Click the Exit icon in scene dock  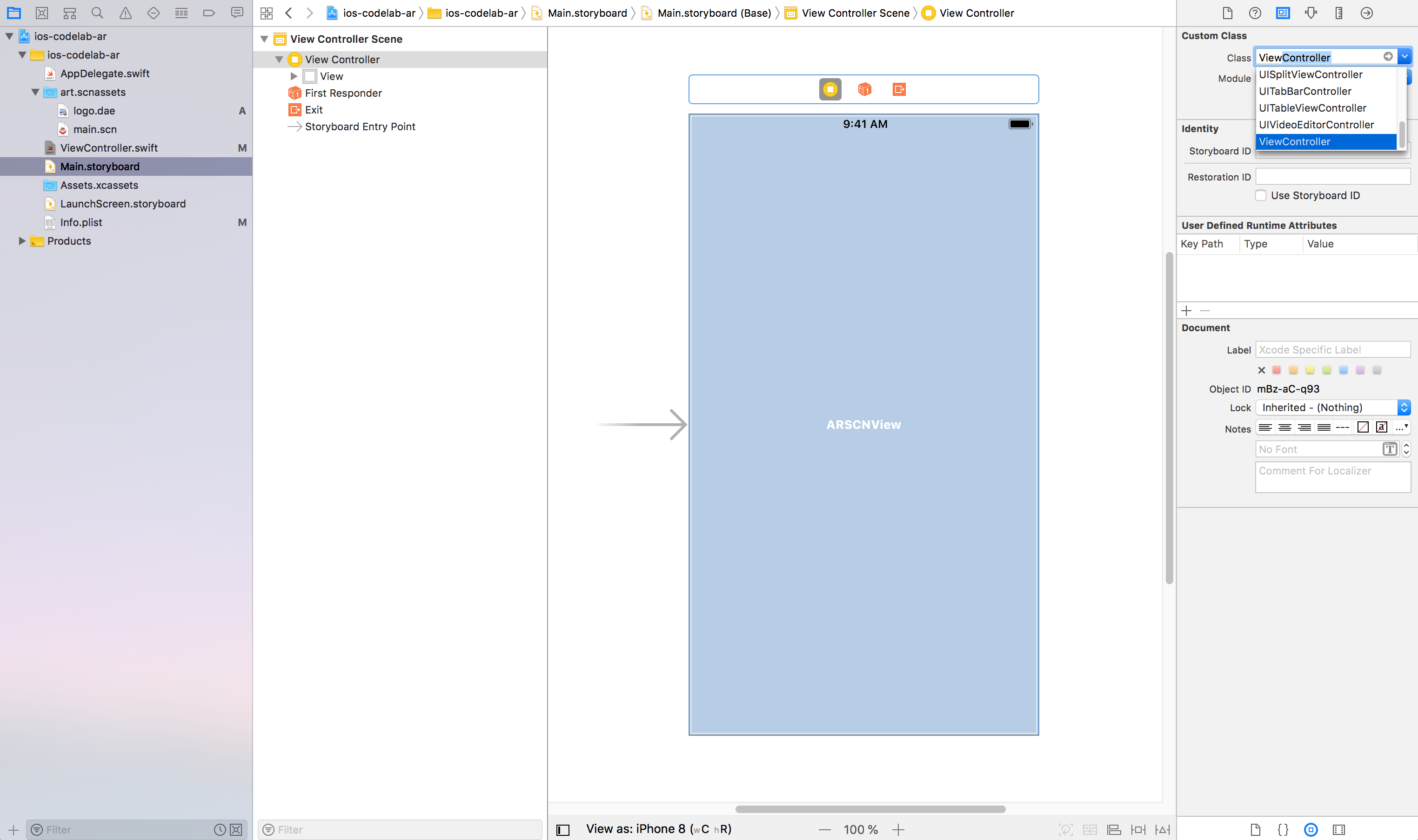click(899, 89)
